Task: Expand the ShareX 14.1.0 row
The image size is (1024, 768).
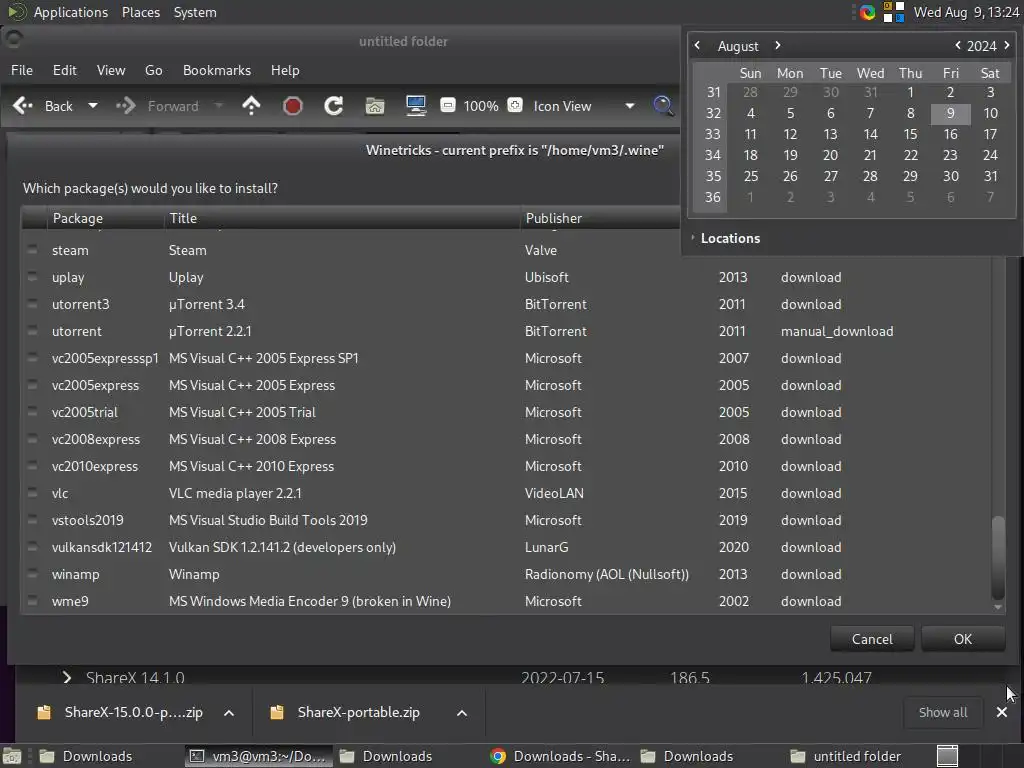Action: (x=67, y=677)
